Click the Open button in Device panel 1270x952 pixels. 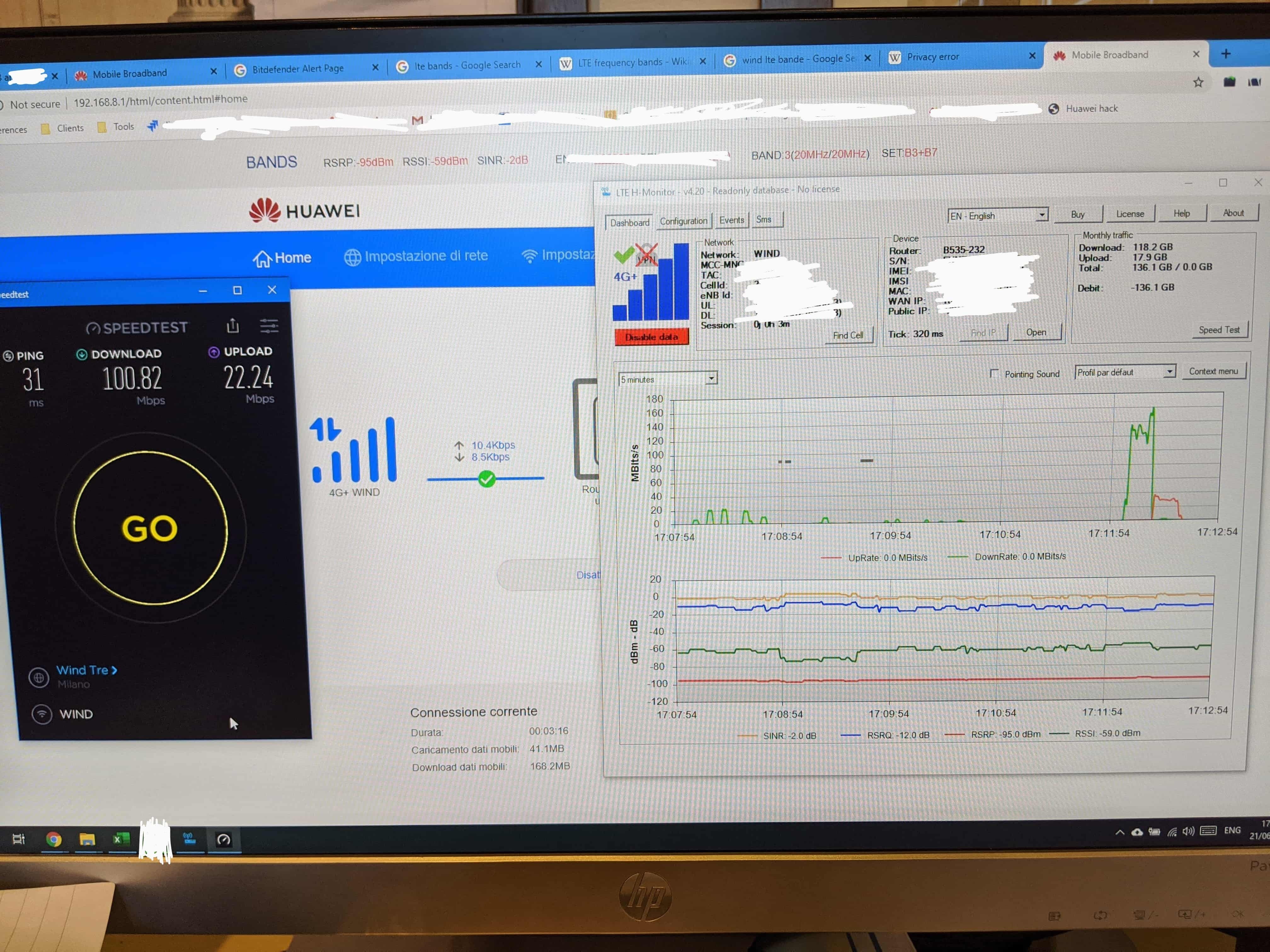(1036, 332)
